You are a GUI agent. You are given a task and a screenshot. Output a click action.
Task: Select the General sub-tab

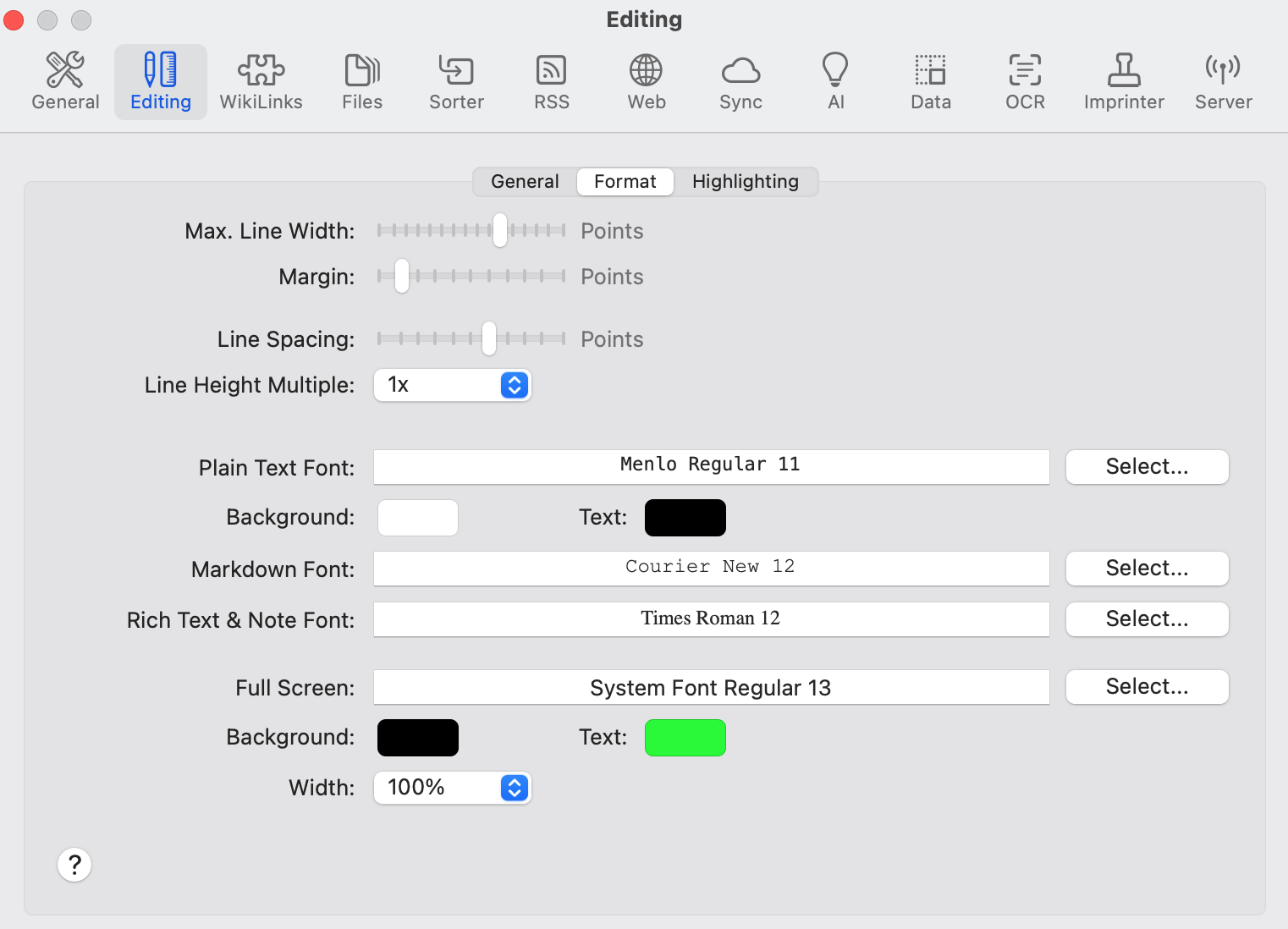point(525,182)
